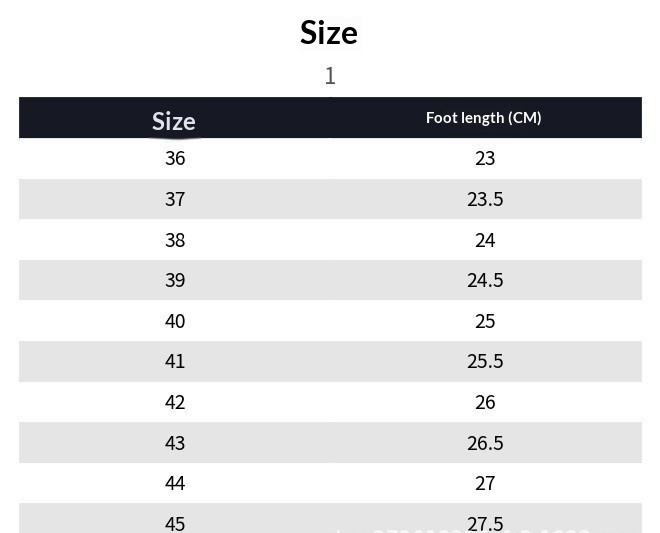Click the size 42 entry
Screen dimensions: 660x533
pyautogui.click(x=175, y=402)
